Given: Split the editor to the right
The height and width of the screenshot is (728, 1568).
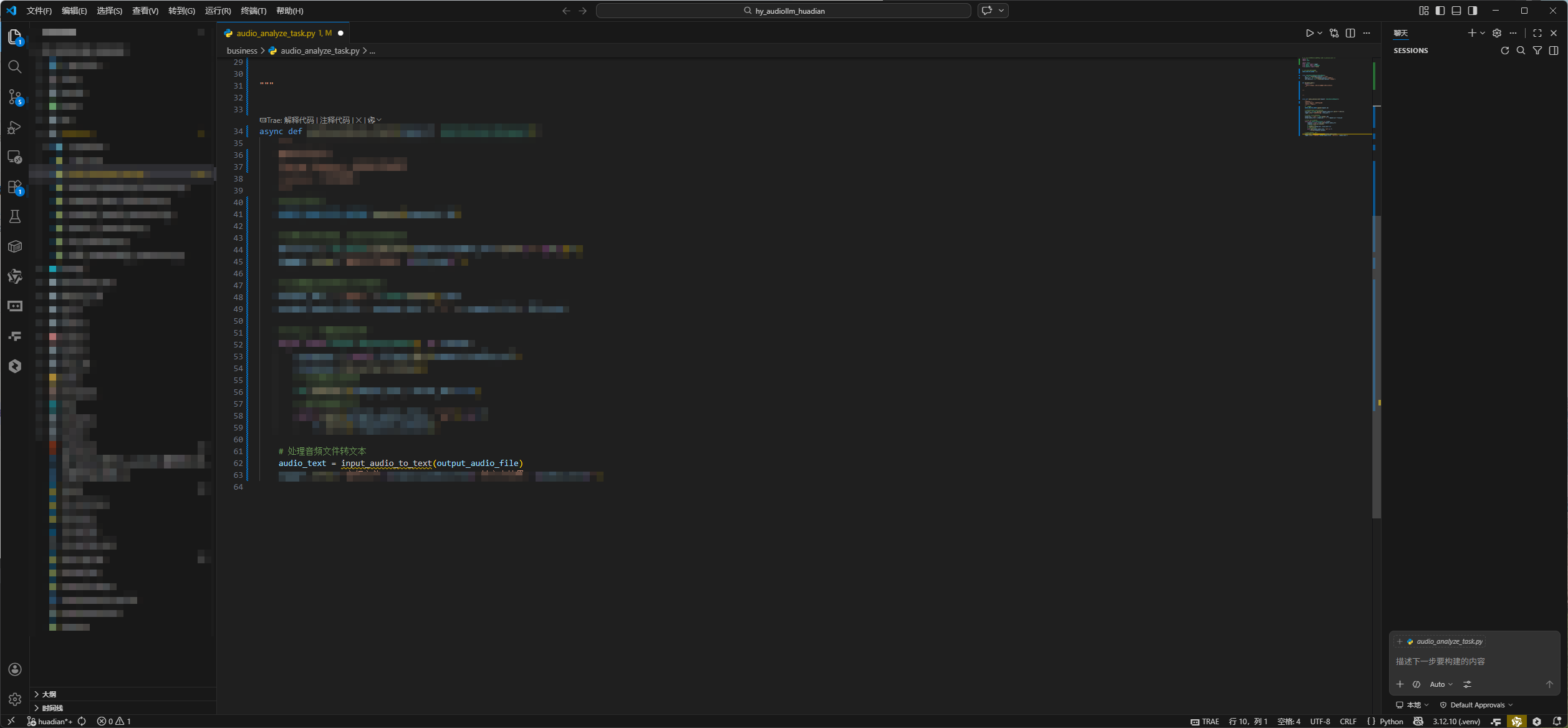Looking at the screenshot, I should [x=1350, y=33].
